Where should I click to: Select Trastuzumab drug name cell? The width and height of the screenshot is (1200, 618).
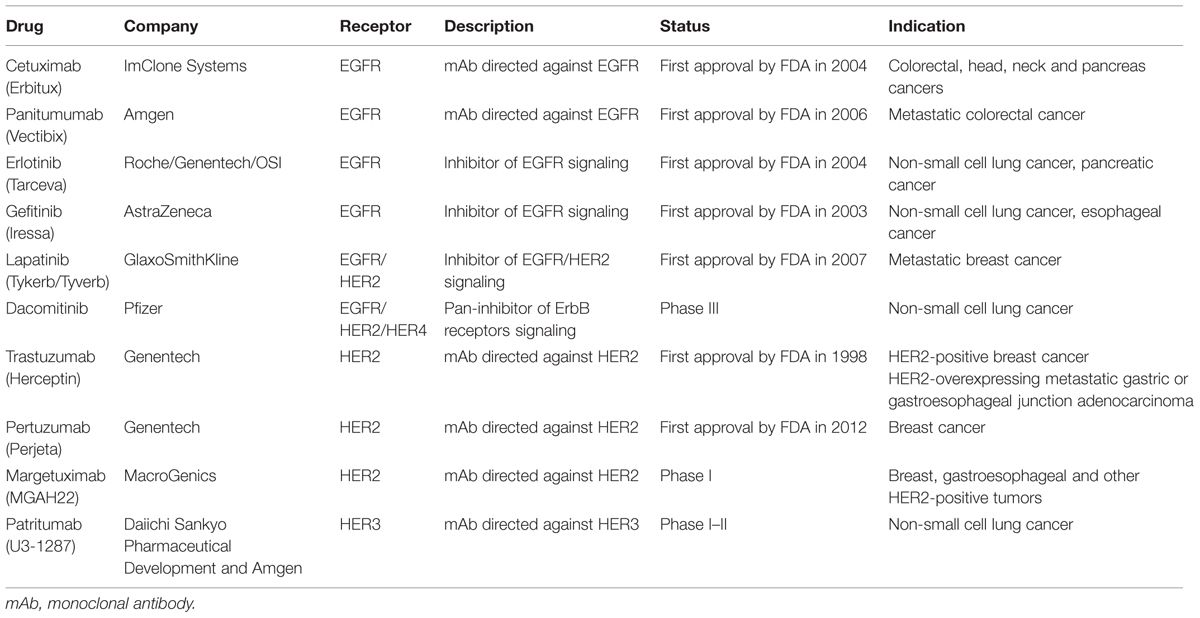point(46,366)
